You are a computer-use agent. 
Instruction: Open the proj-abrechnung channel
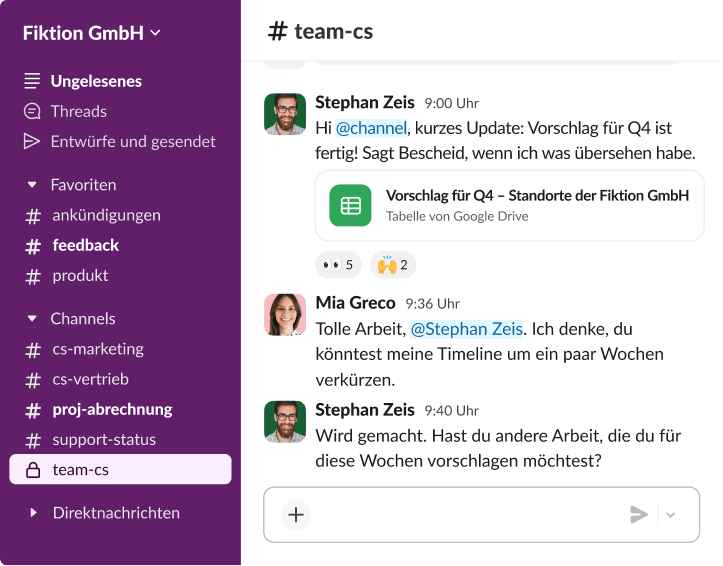112,410
